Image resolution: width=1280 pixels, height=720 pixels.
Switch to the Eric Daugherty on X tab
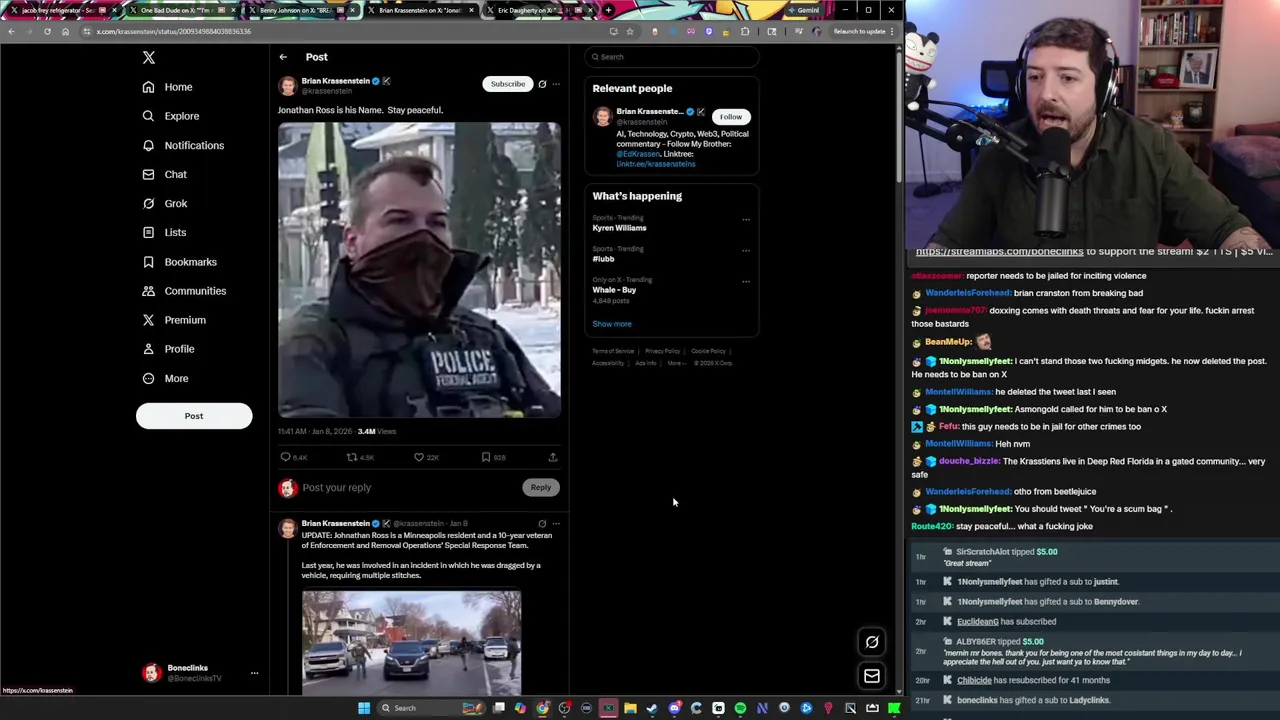click(538, 10)
